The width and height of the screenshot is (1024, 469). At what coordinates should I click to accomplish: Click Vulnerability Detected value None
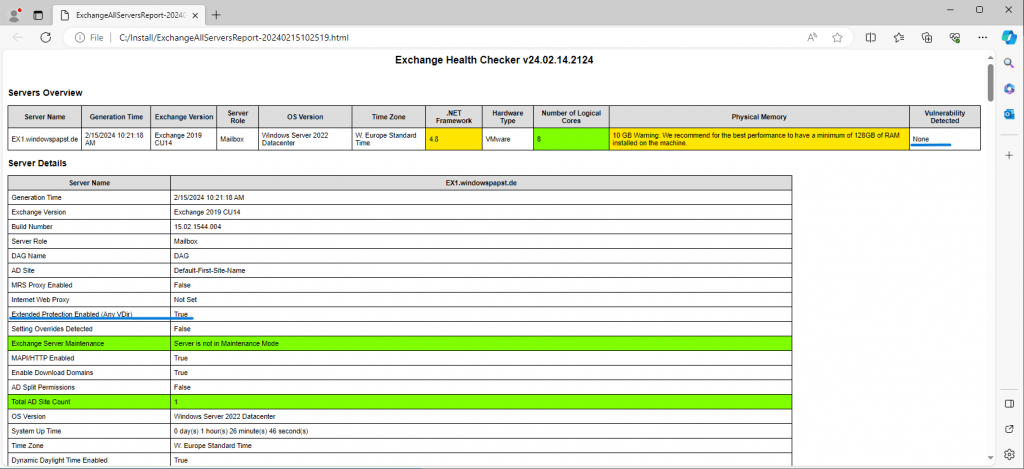coord(921,139)
